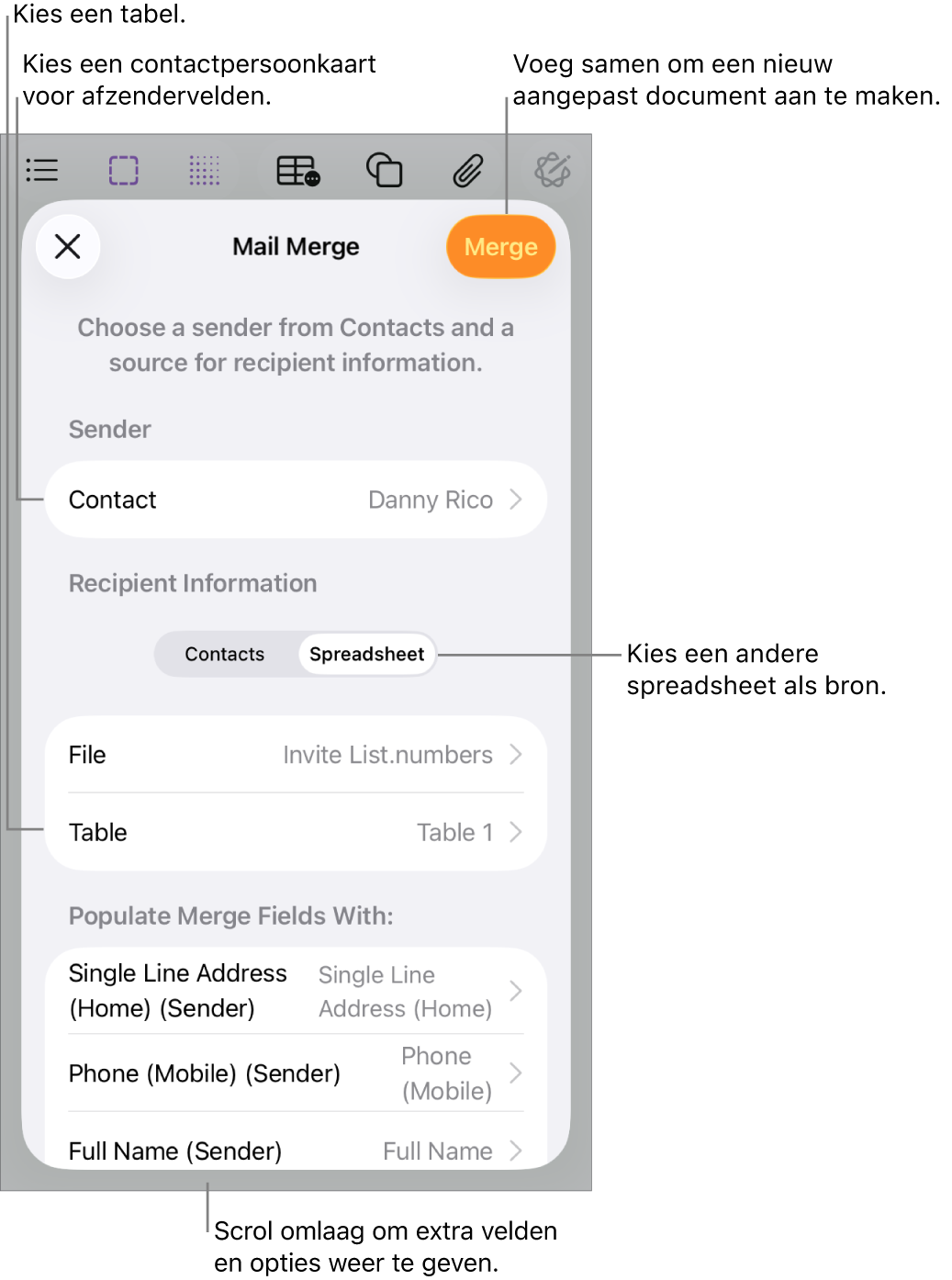Select Spreadsheet as recipient source
This screenshot has width=952, height=1280.
(366, 654)
